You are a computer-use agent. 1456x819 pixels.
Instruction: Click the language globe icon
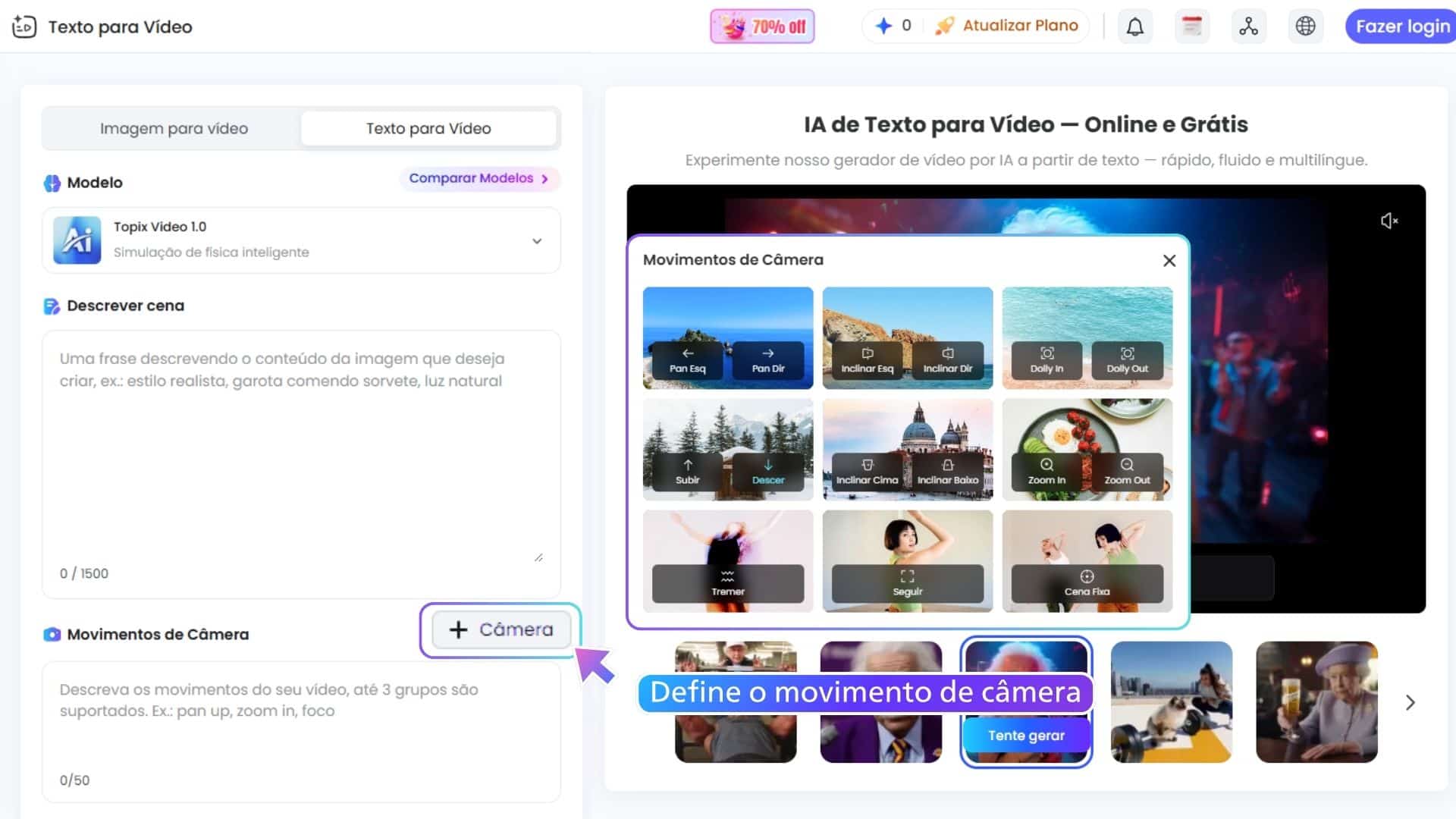click(1305, 26)
